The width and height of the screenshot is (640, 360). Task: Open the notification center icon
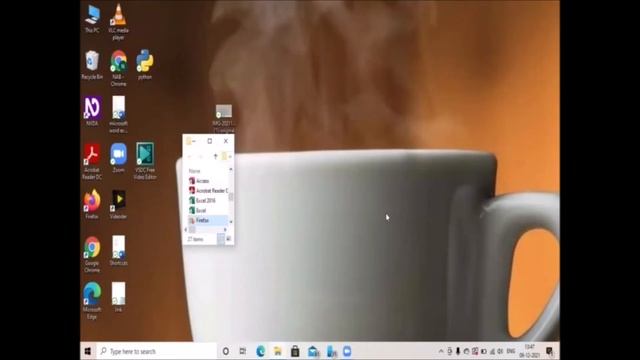click(x=549, y=351)
